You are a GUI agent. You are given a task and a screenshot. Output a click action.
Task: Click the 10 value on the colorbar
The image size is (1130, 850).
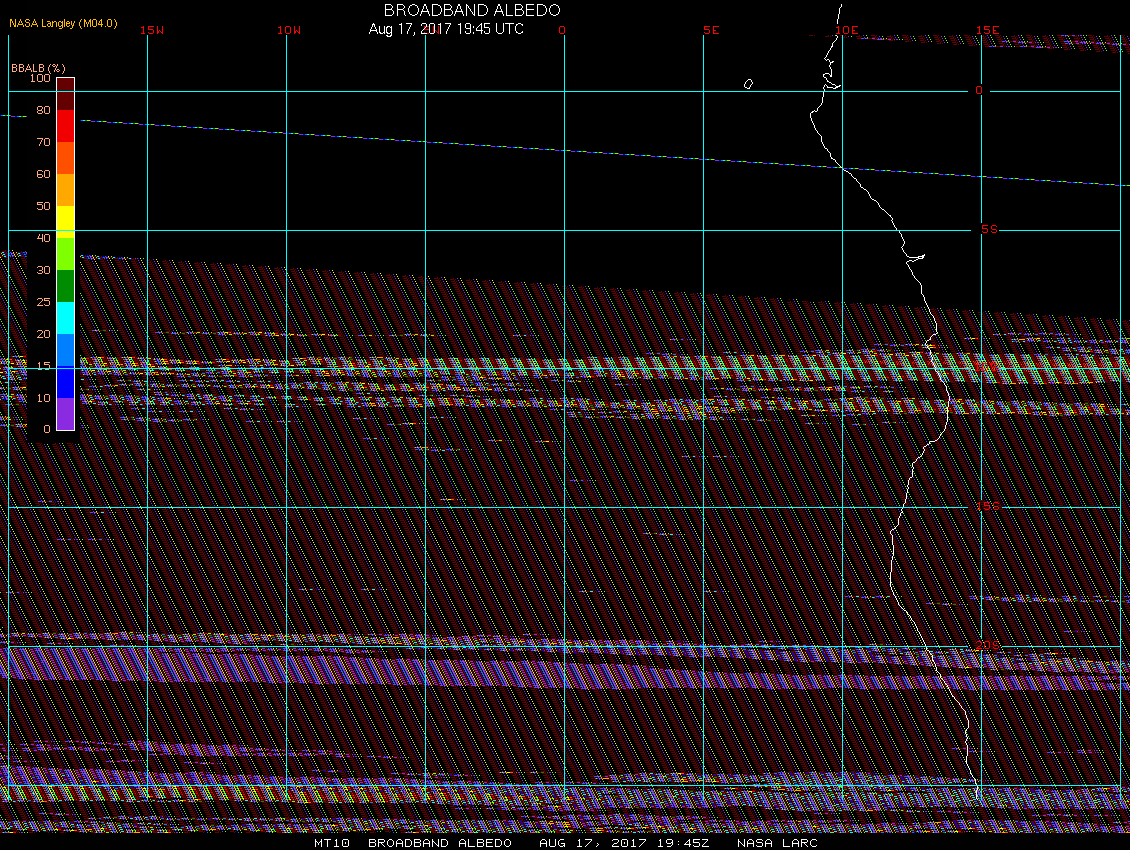click(44, 398)
